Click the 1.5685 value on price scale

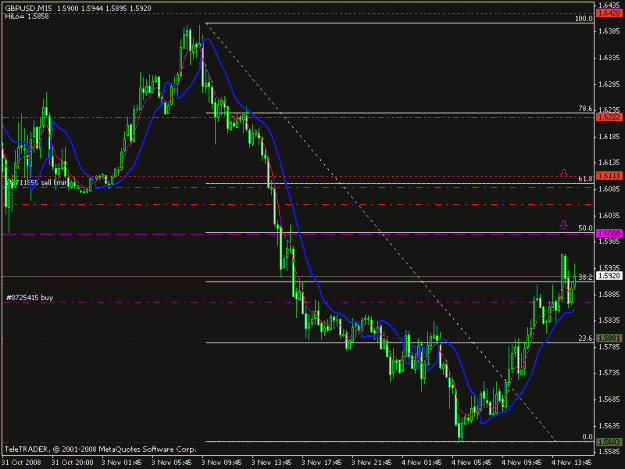pos(609,399)
